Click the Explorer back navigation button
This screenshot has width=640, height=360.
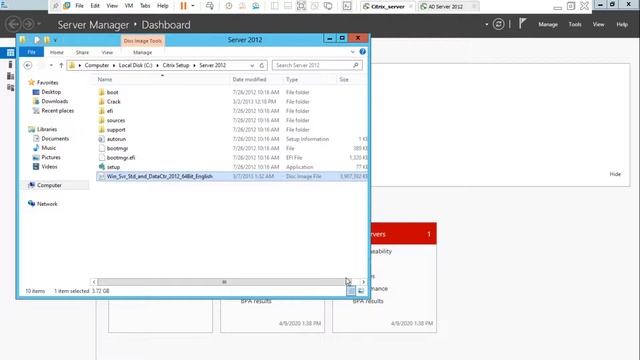pyautogui.click(x=28, y=65)
